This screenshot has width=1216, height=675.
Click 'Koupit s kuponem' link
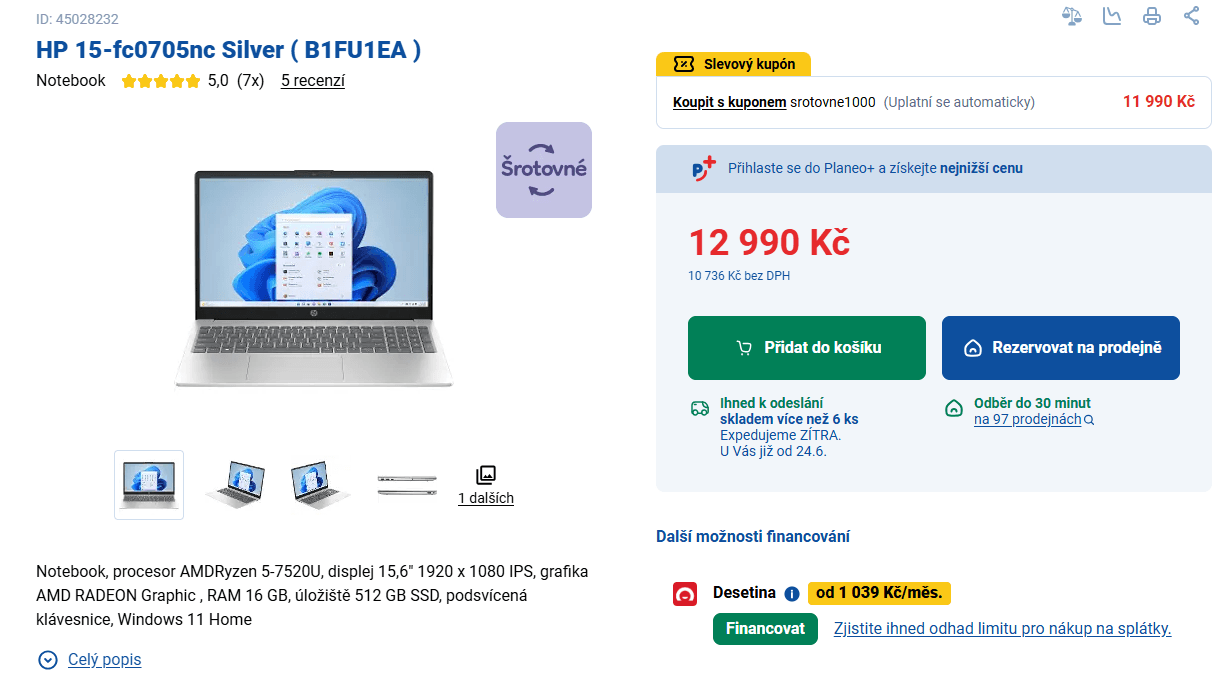(x=729, y=102)
